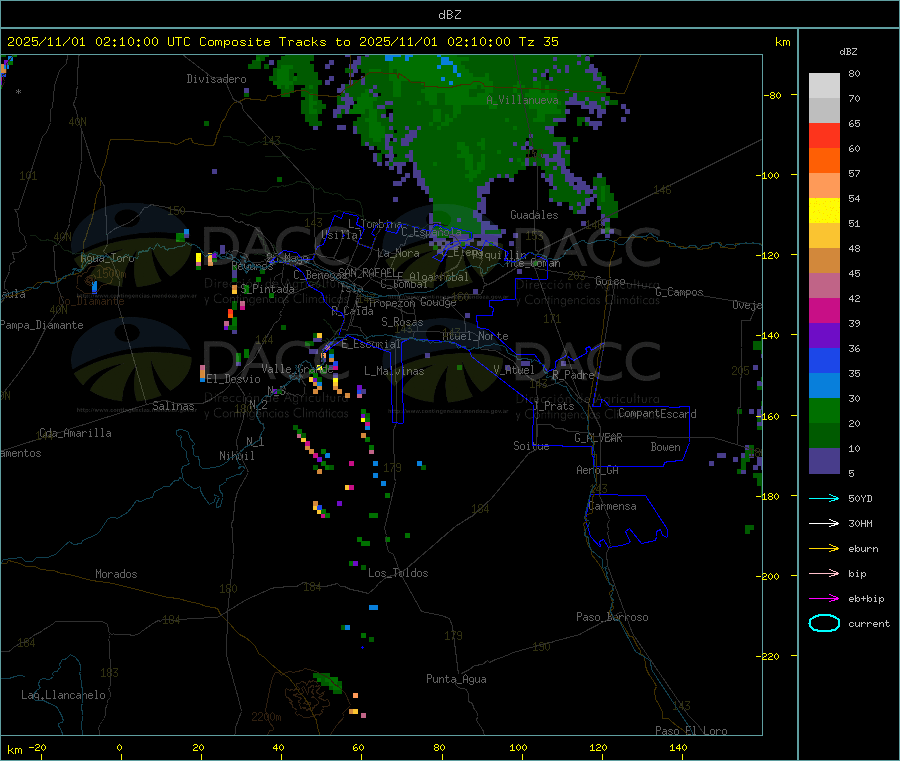Select the 5 dBZ slate-purple swatch
The width and height of the screenshot is (900, 761).
point(824,461)
